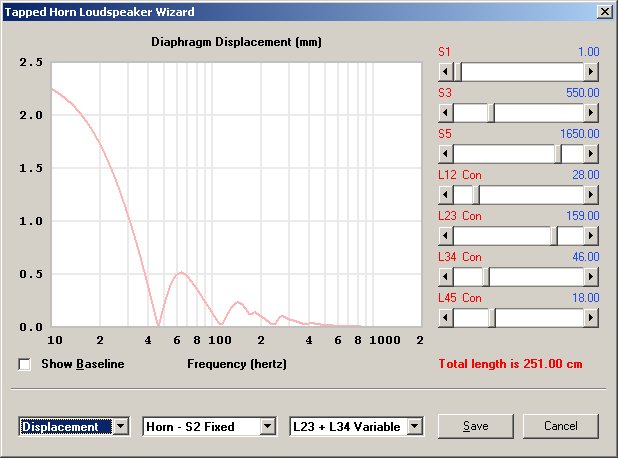Screen dimensions: 618x458
Task: Click the L12 value 28.00
Action: (x=586, y=175)
